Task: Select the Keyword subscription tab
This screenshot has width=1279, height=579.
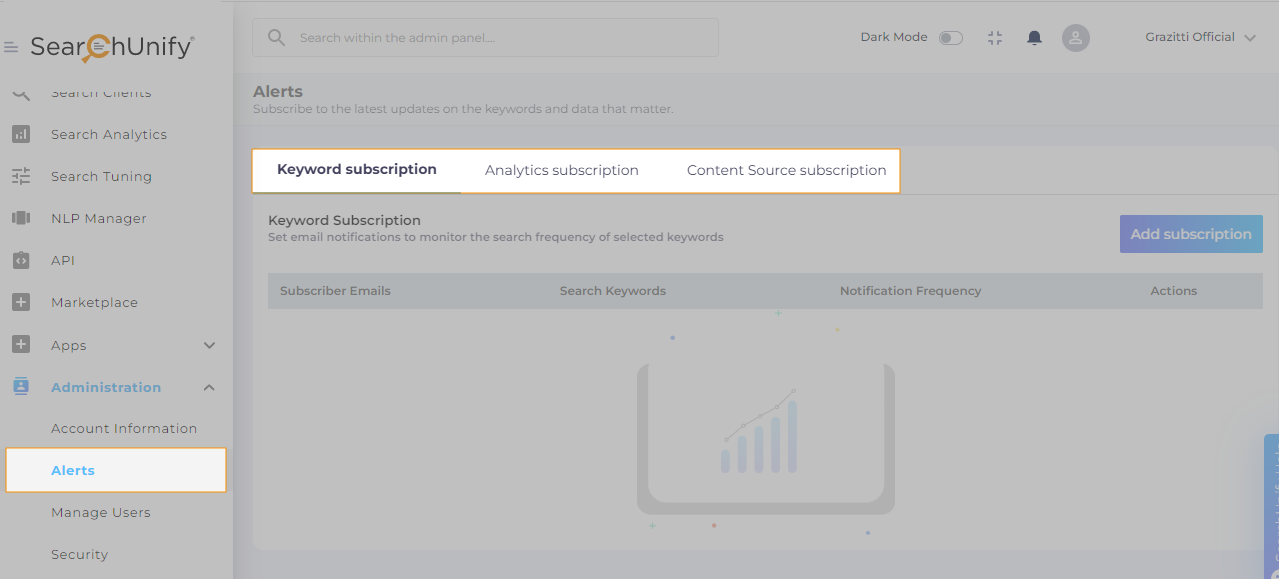Action: coord(357,170)
